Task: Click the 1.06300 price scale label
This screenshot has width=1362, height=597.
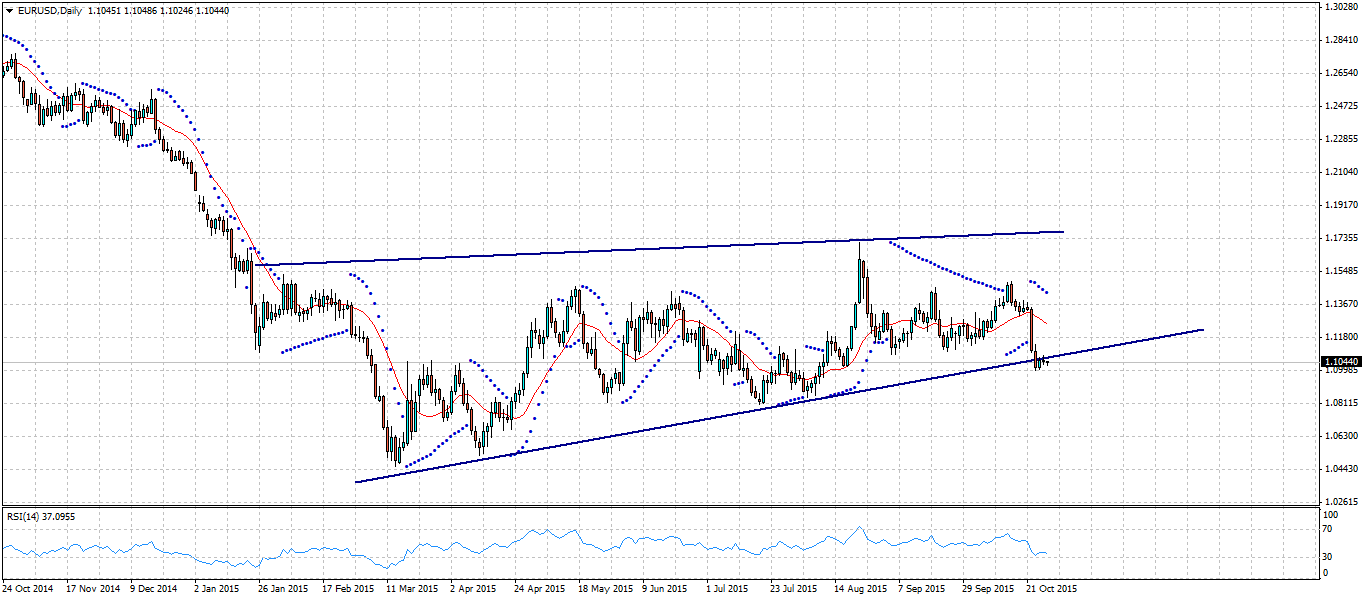Action: point(1340,436)
